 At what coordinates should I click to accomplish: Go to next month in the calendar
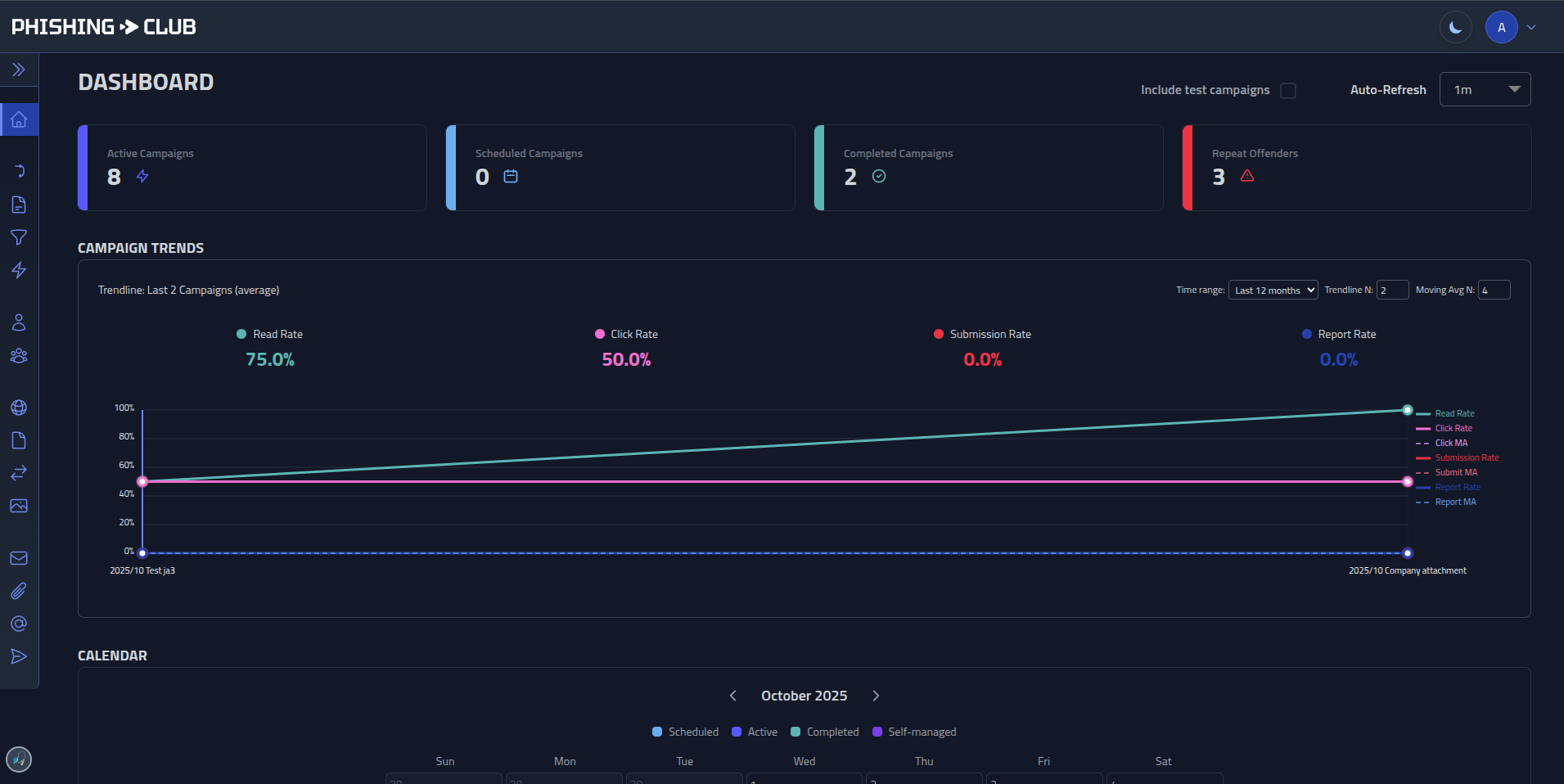pos(876,696)
